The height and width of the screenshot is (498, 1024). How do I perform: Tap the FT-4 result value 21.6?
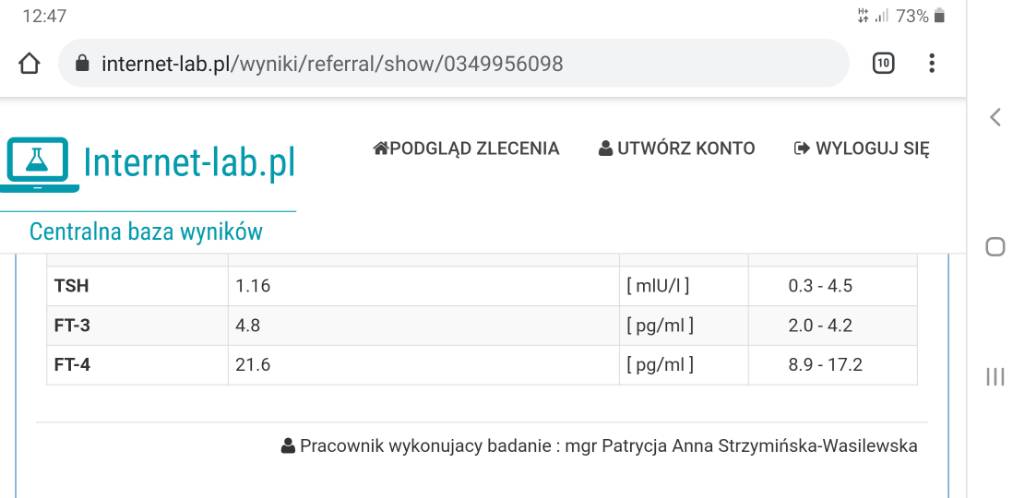point(252,365)
